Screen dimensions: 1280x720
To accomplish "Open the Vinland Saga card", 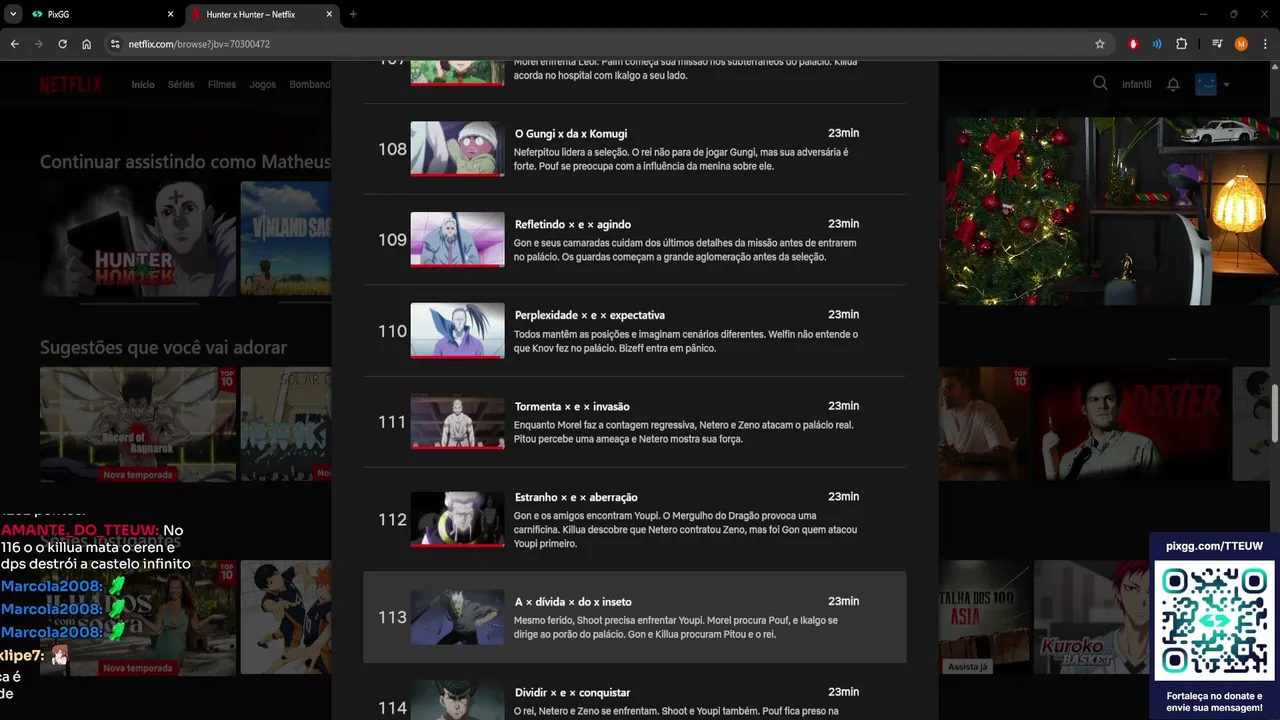I will tap(286, 239).
